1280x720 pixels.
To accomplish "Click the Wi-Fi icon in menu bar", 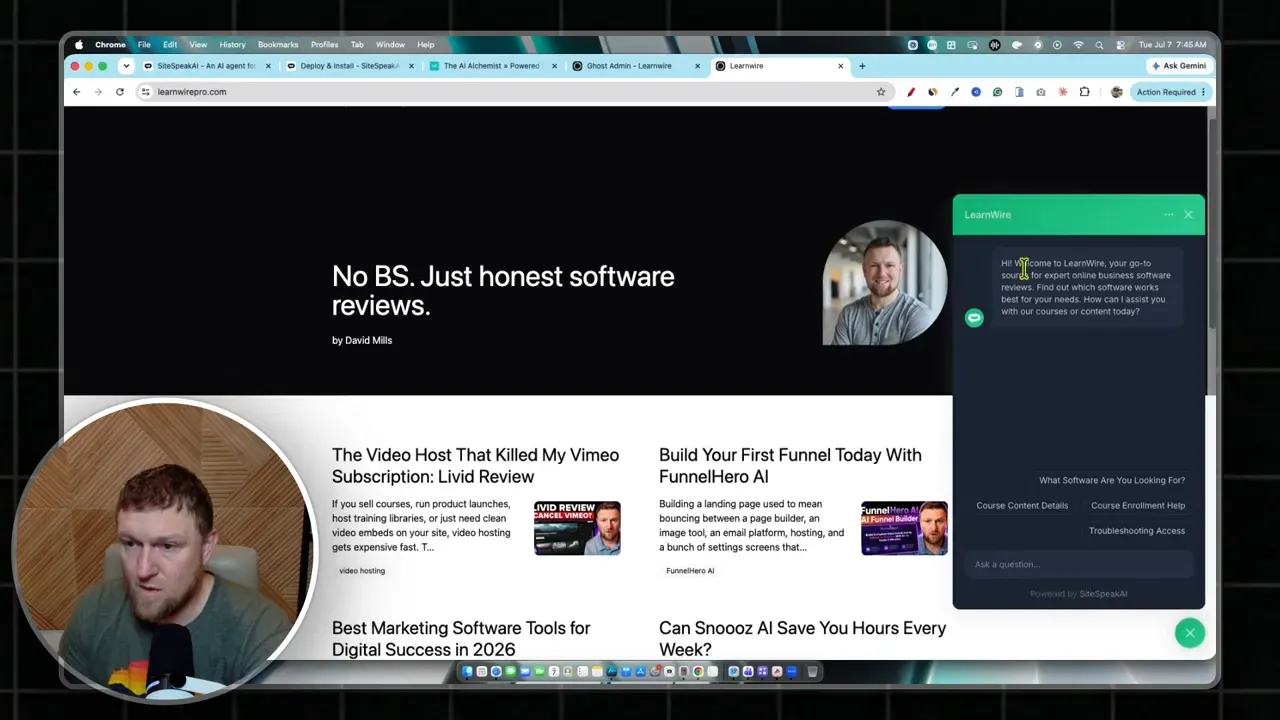I will click(1078, 45).
